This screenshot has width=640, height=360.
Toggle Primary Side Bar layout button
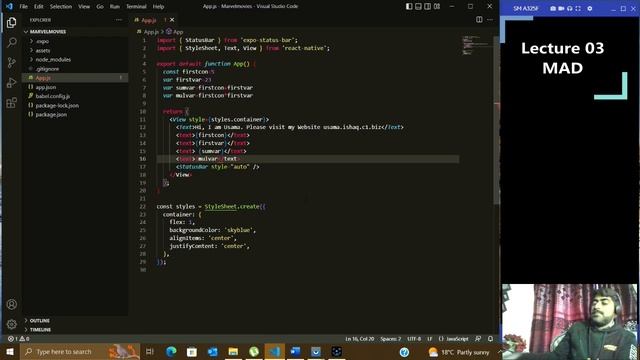(409, 7)
